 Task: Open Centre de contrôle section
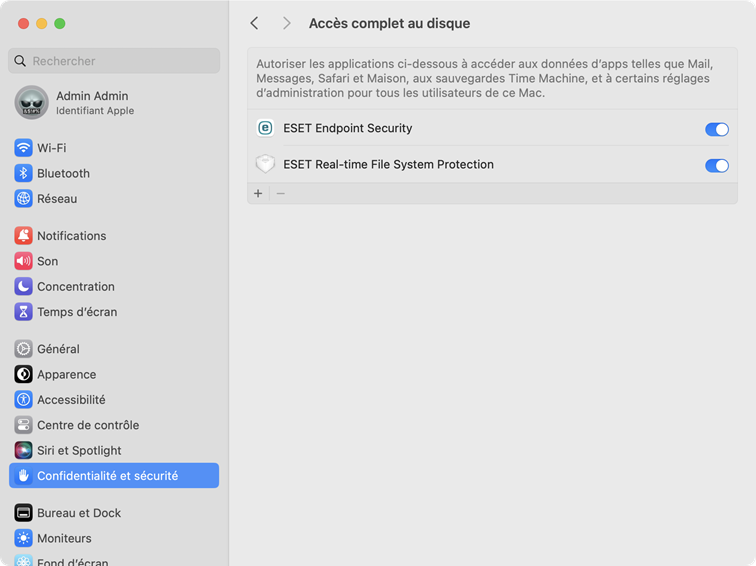click(x=88, y=425)
